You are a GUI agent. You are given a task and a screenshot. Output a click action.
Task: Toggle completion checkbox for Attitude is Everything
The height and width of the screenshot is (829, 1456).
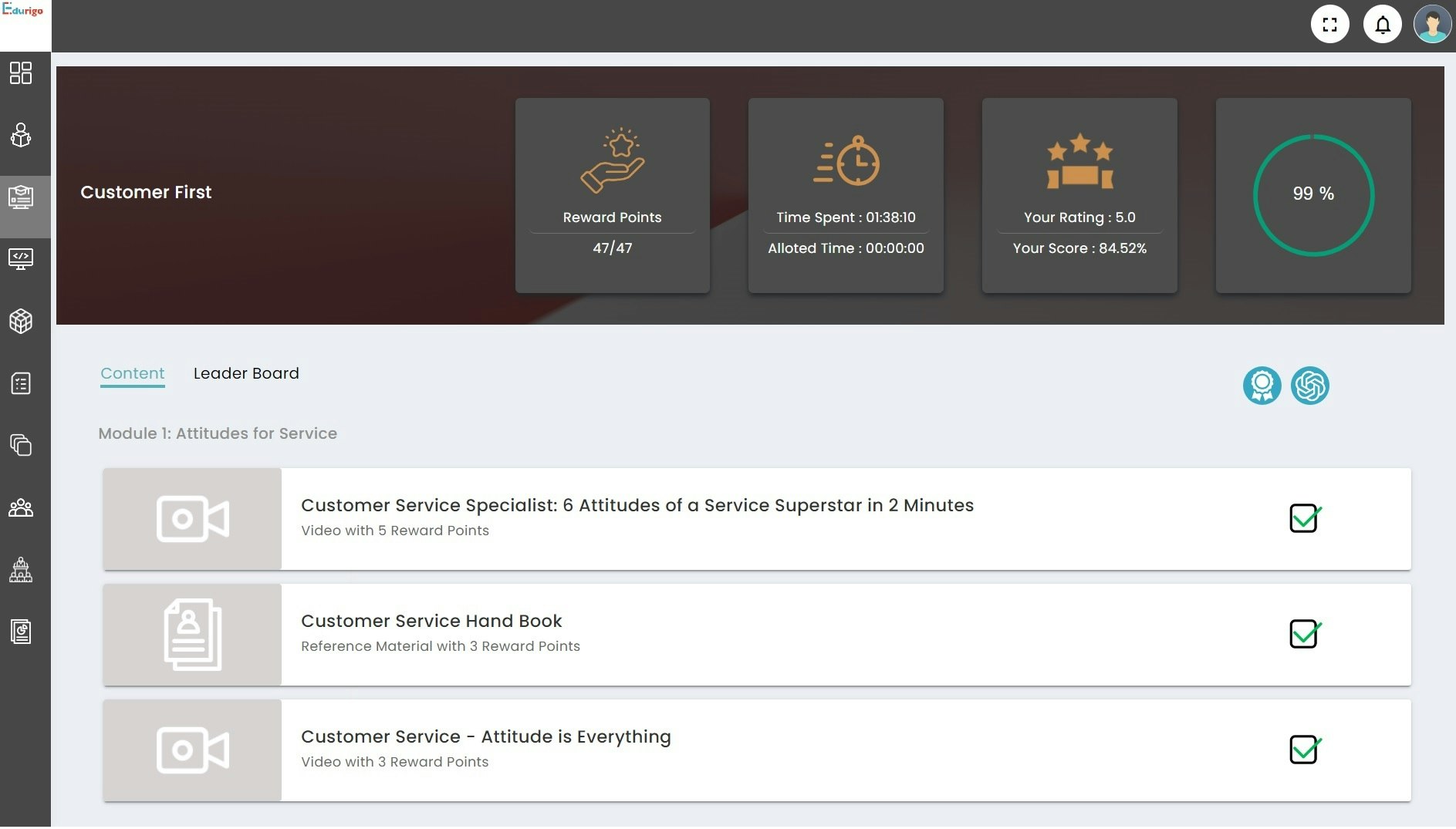click(x=1305, y=750)
